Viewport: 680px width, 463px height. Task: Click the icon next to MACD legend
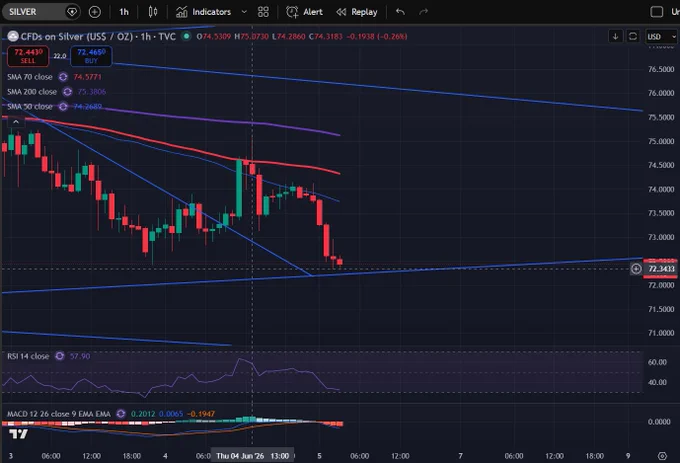[121, 414]
